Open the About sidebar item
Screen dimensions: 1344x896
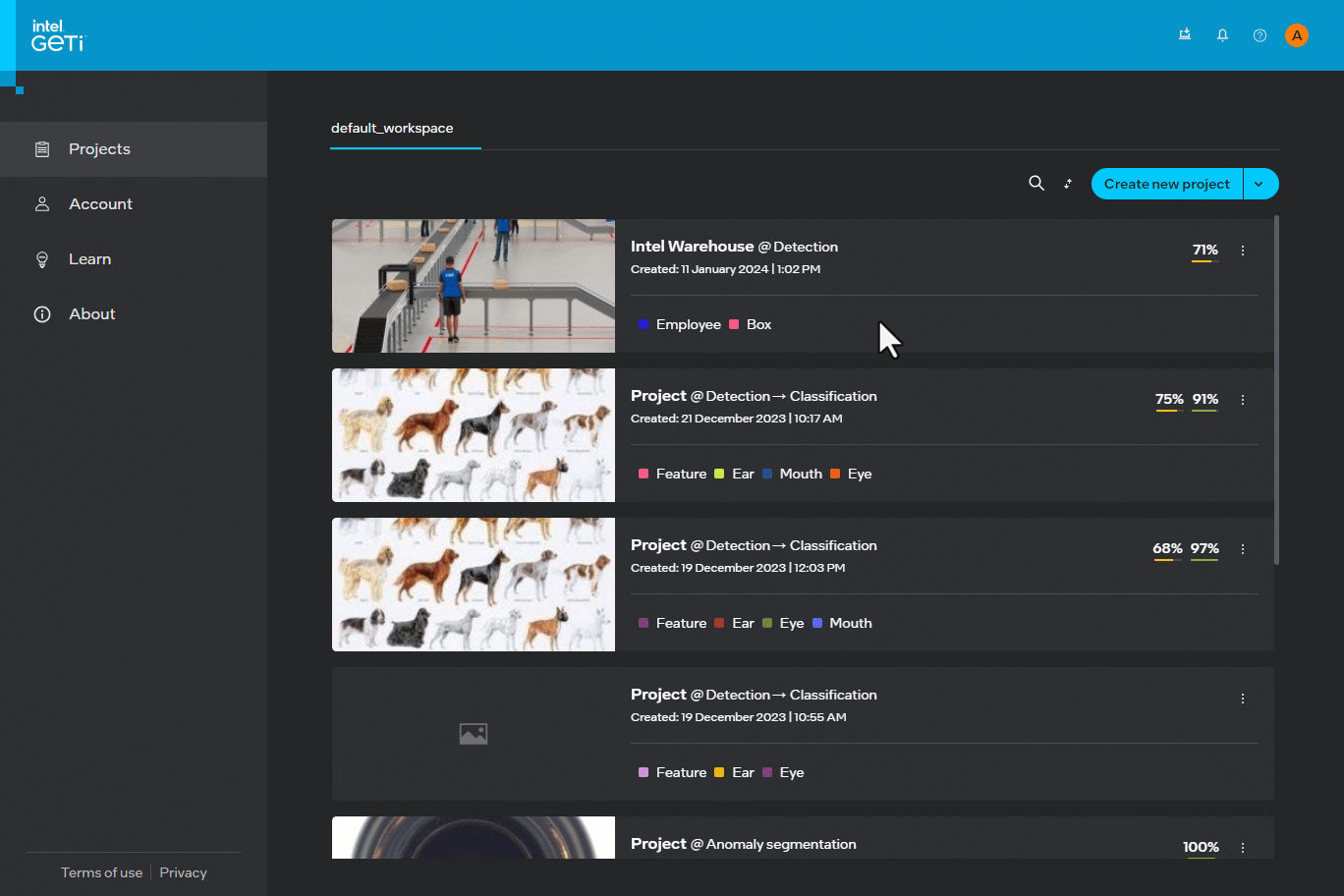[x=91, y=314]
